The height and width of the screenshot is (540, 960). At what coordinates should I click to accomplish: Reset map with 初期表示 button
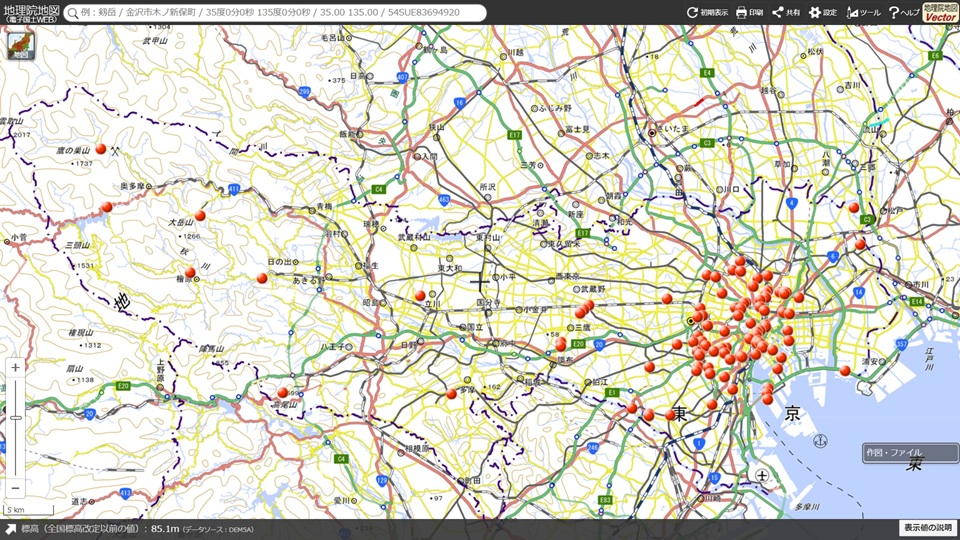707,13
